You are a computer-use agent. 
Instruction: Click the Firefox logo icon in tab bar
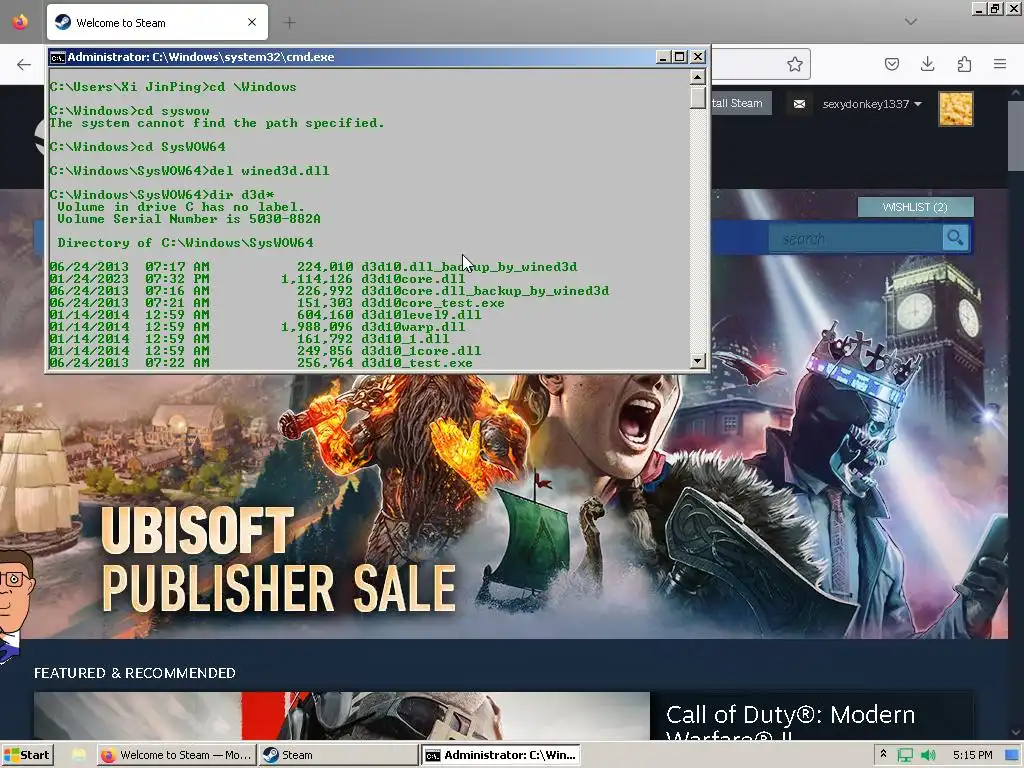point(20,22)
